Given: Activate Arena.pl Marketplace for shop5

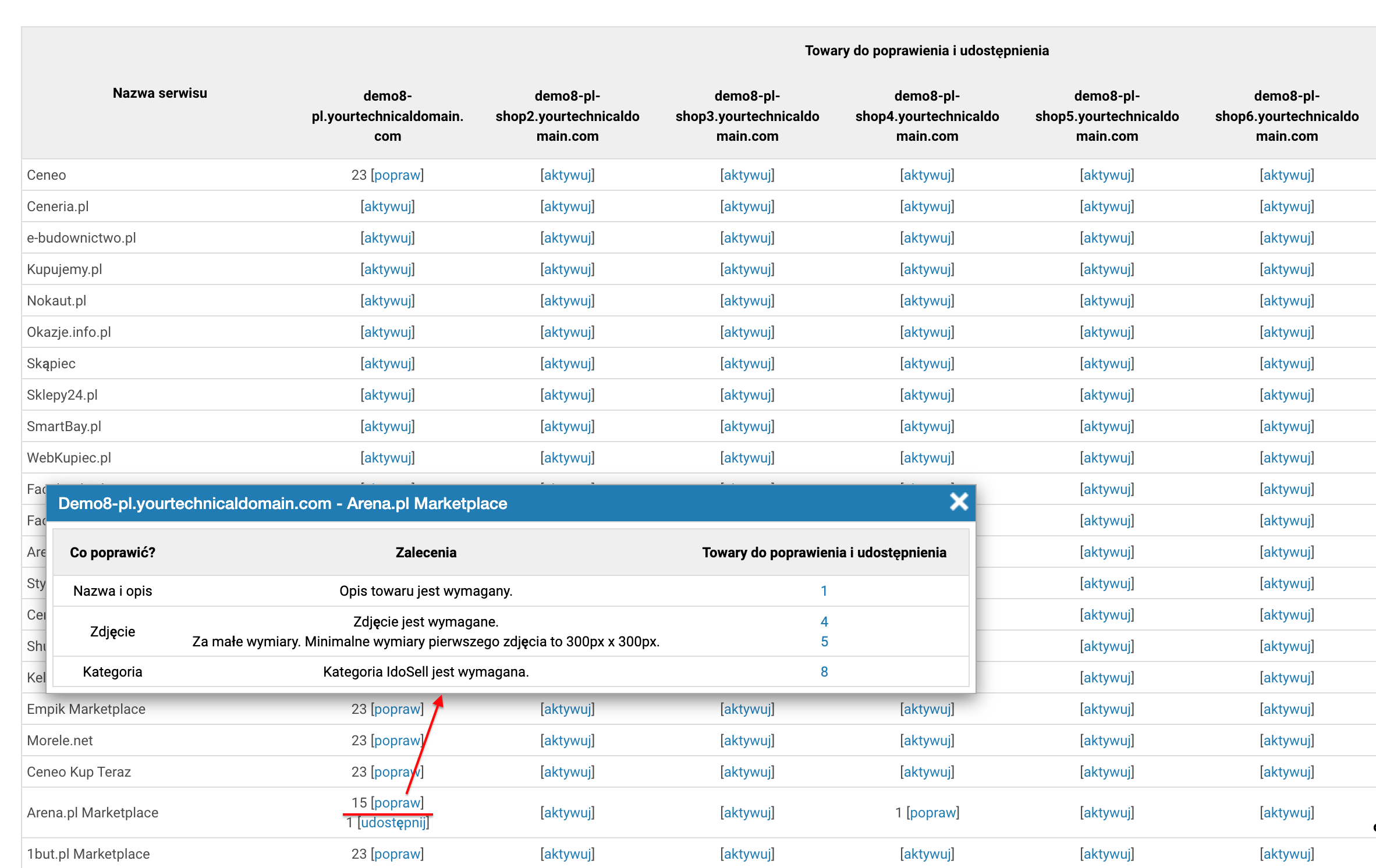Looking at the screenshot, I should [1107, 813].
